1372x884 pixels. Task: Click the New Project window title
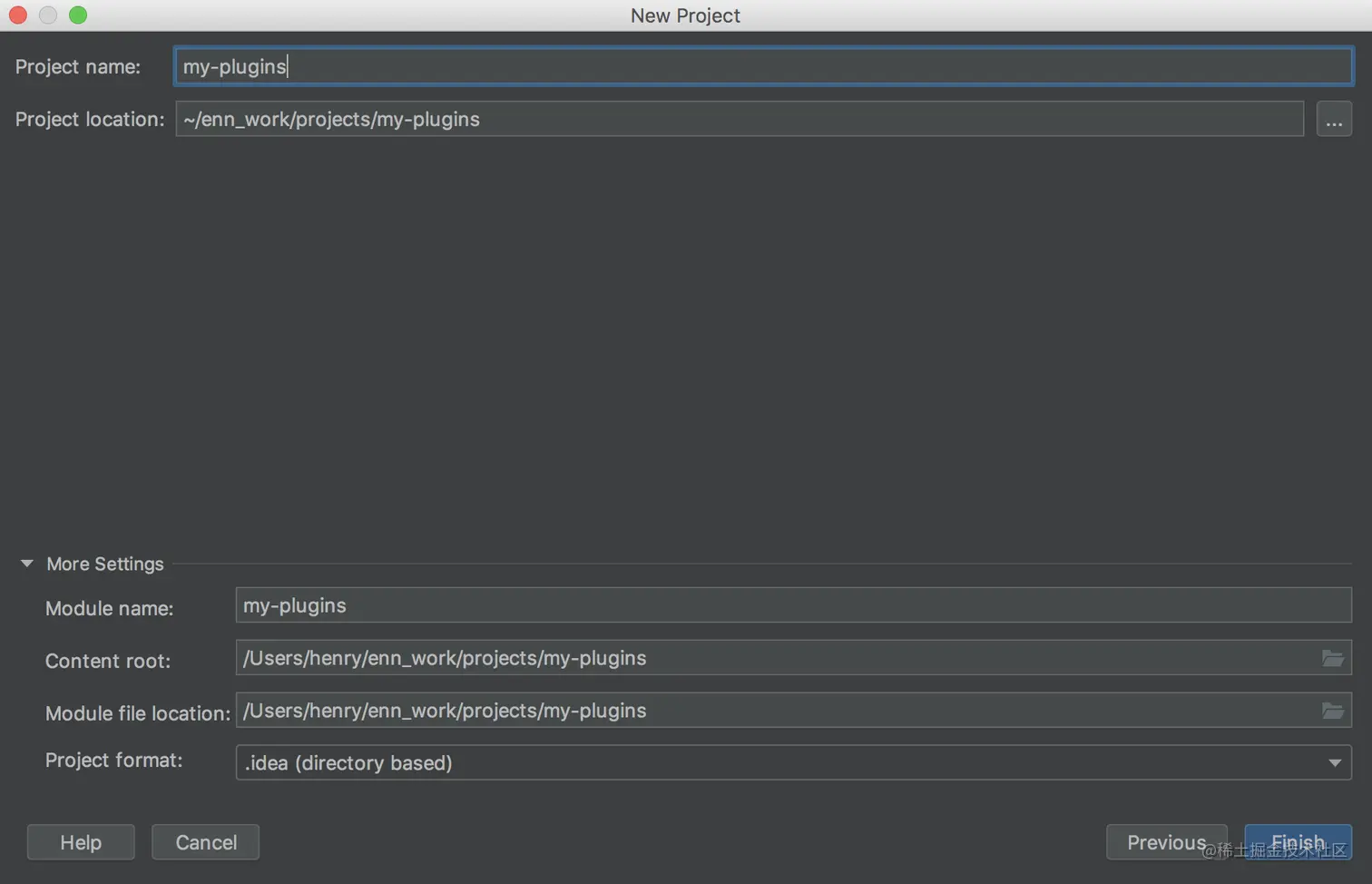click(685, 15)
